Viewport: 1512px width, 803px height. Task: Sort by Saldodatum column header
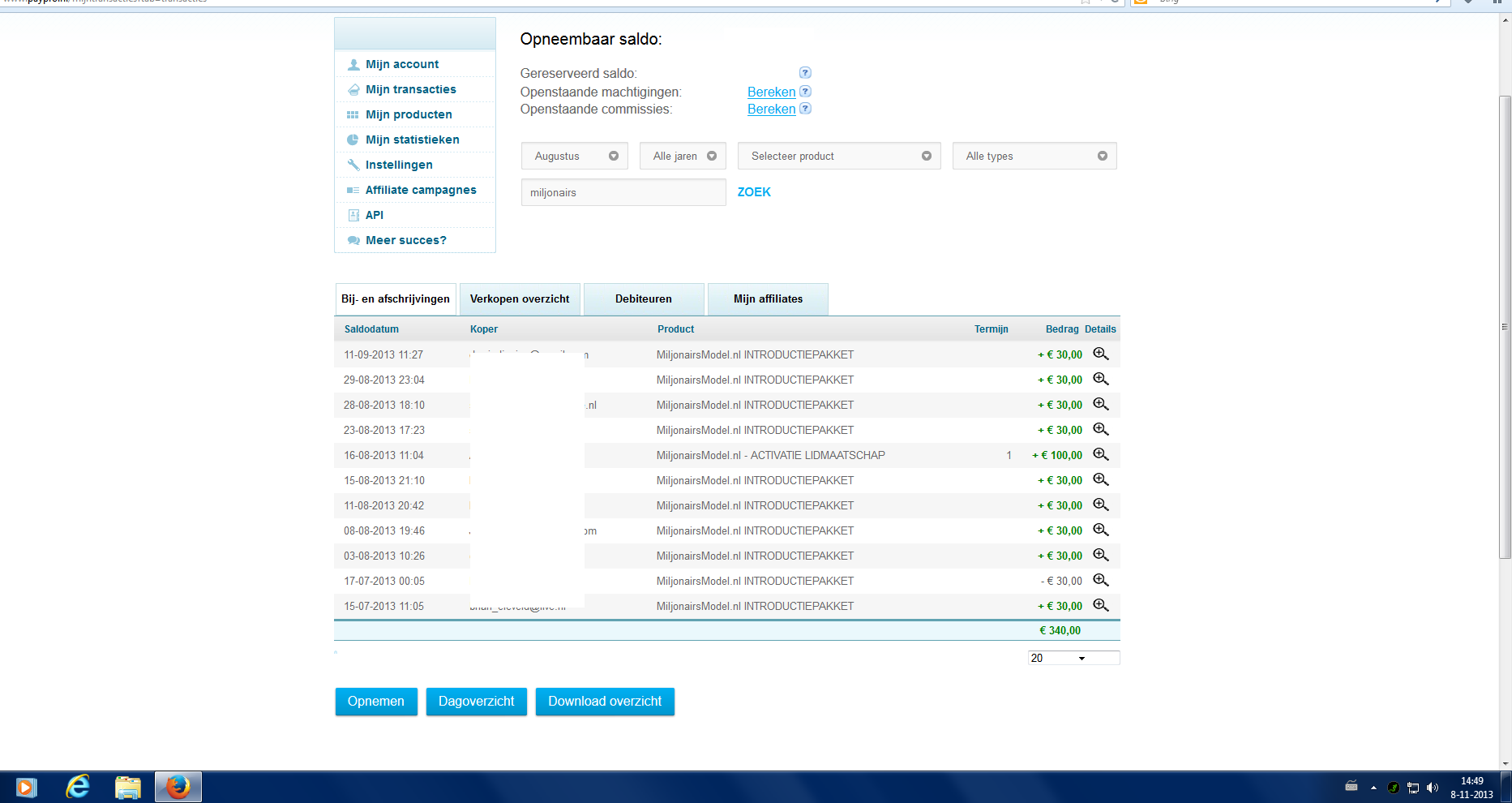pyautogui.click(x=371, y=329)
